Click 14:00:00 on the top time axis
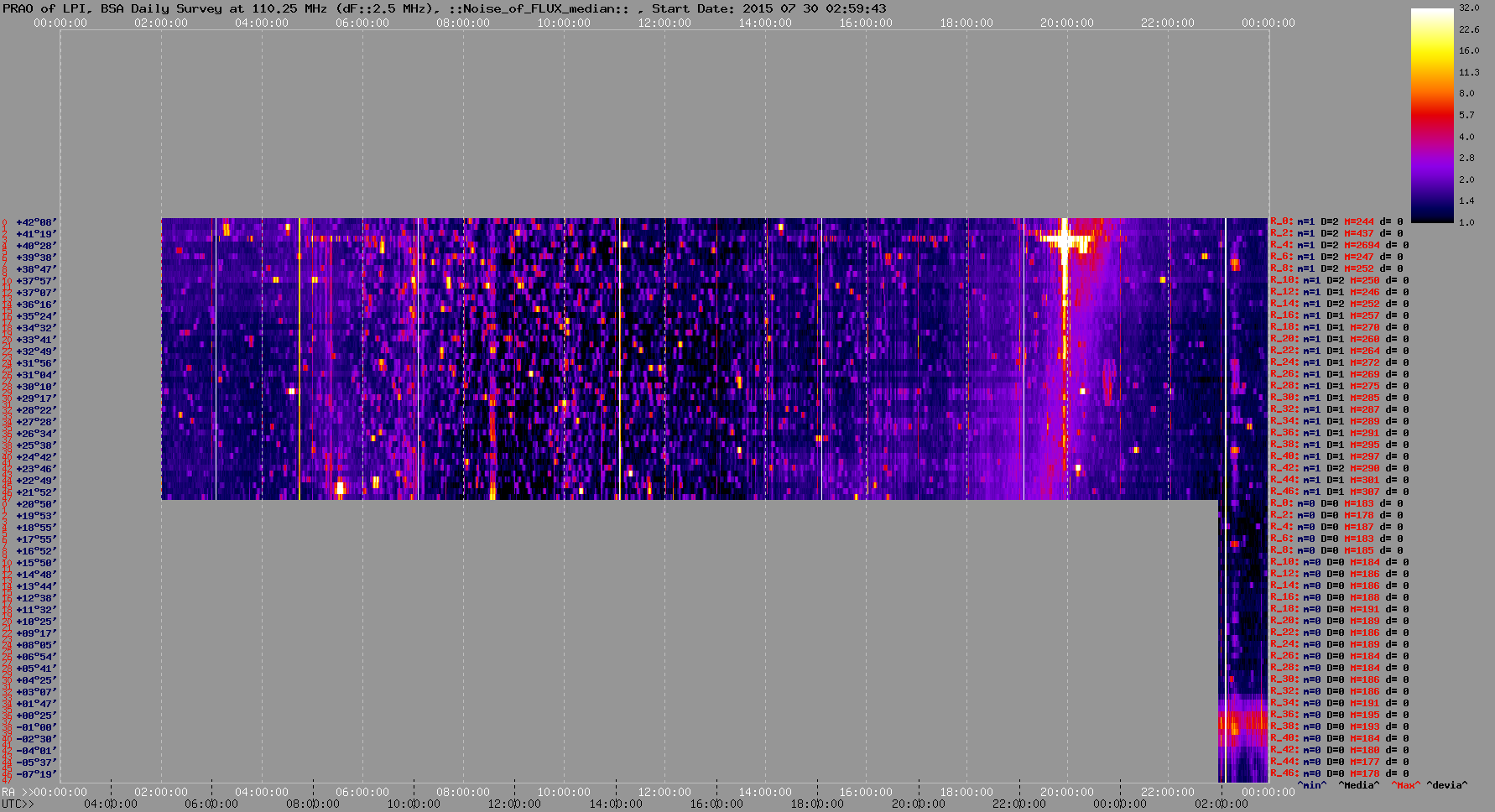Image resolution: width=1495 pixels, height=812 pixels. (765, 23)
